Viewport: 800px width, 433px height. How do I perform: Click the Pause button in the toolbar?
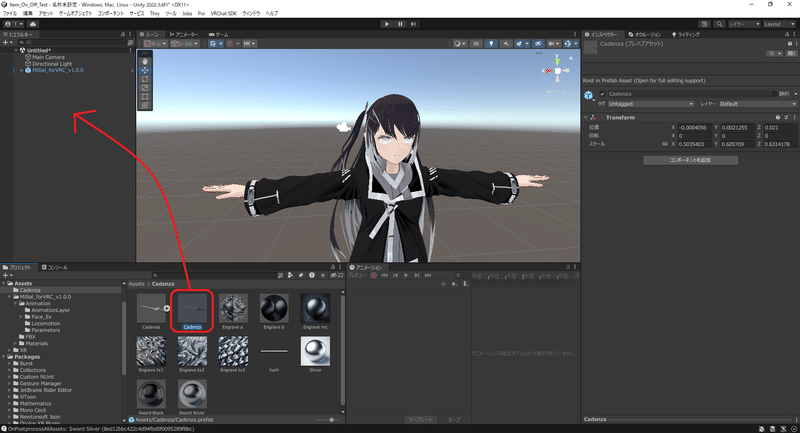pyautogui.click(x=400, y=24)
